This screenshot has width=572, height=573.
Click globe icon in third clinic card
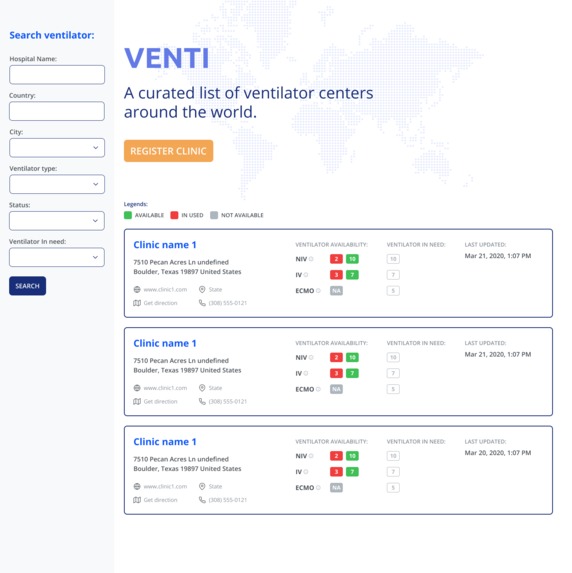(x=137, y=486)
